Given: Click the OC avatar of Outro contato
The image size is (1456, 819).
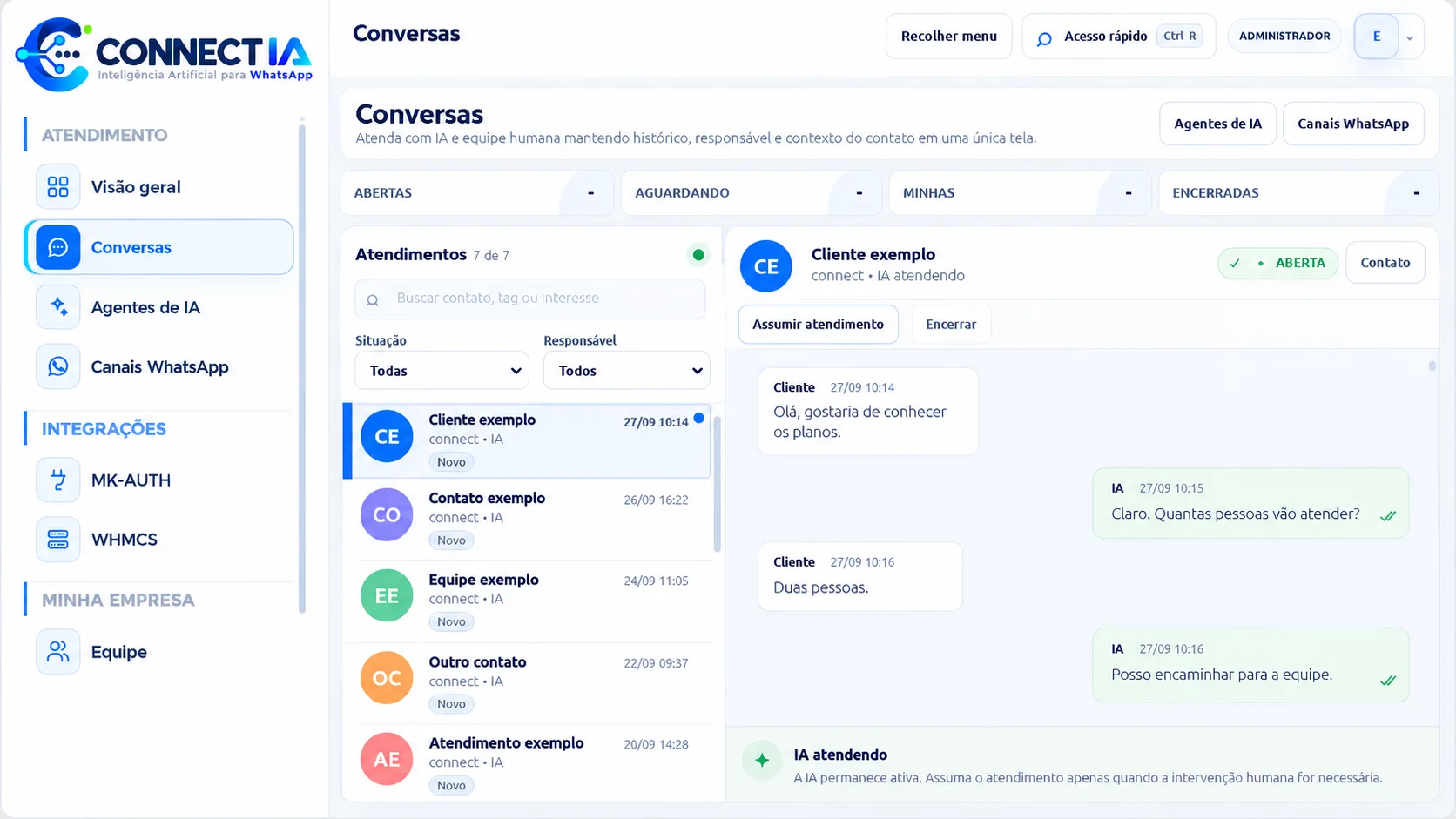Looking at the screenshot, I should (x=387, y=677).
